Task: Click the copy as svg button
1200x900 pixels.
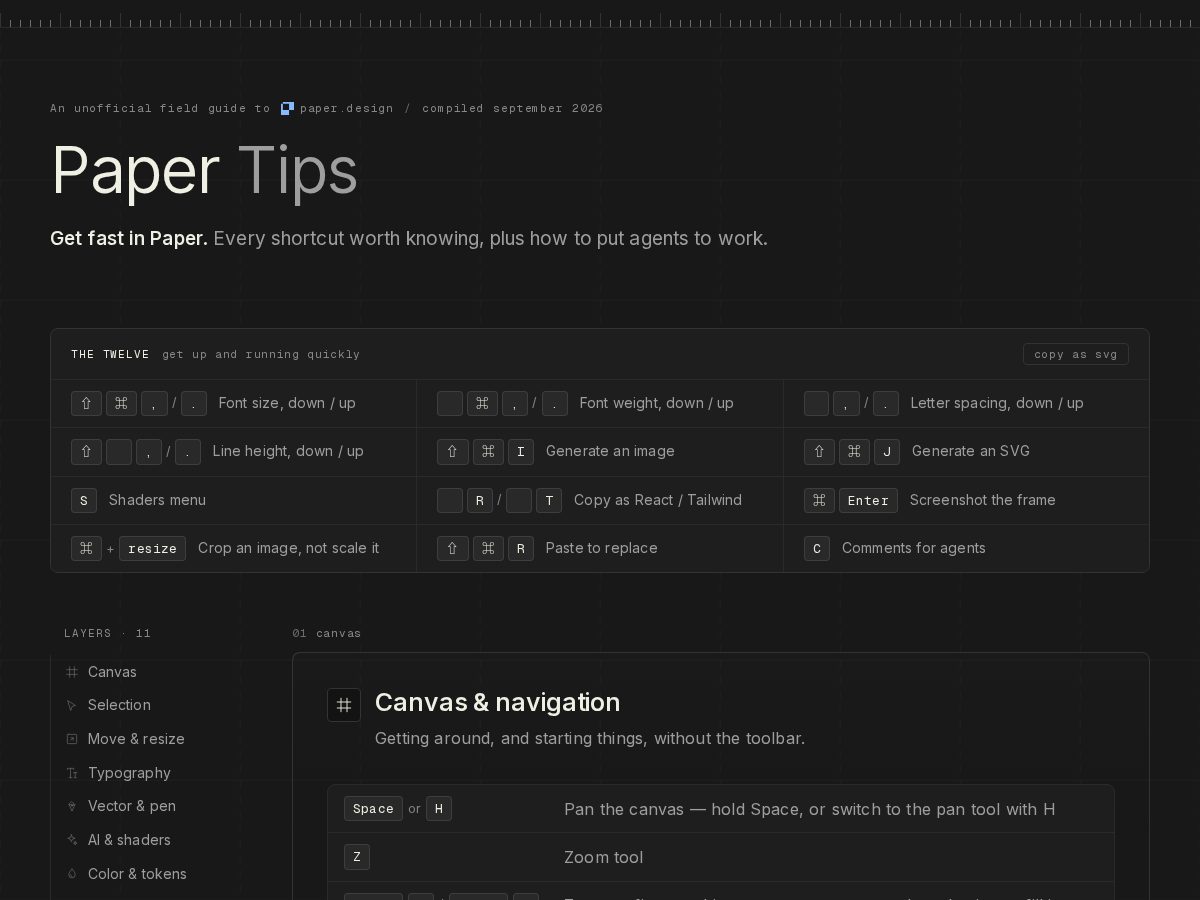Action: [x=1075, y=354]
